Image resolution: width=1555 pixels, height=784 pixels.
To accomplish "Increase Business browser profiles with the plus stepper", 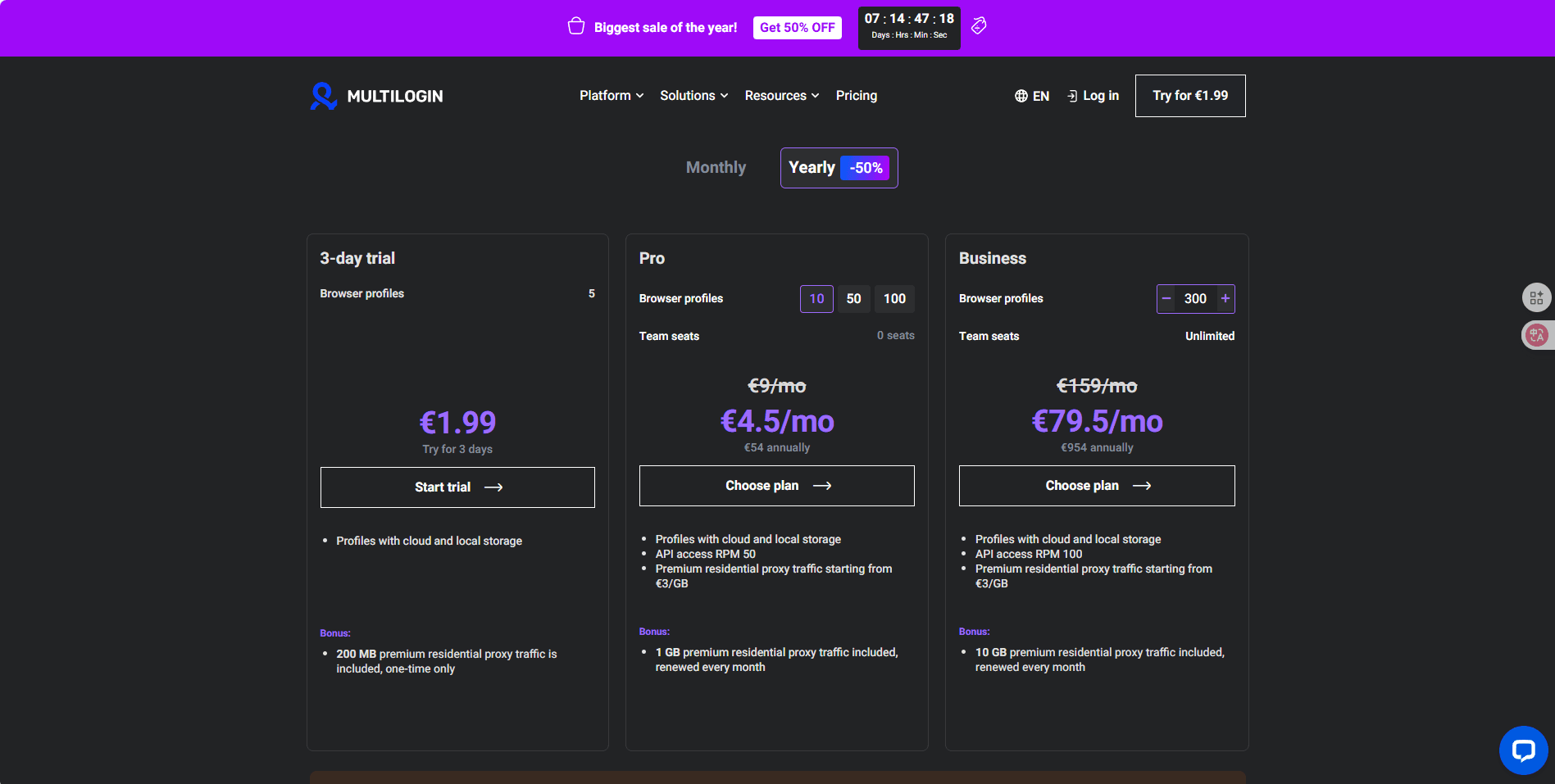I will (1225, 299).
